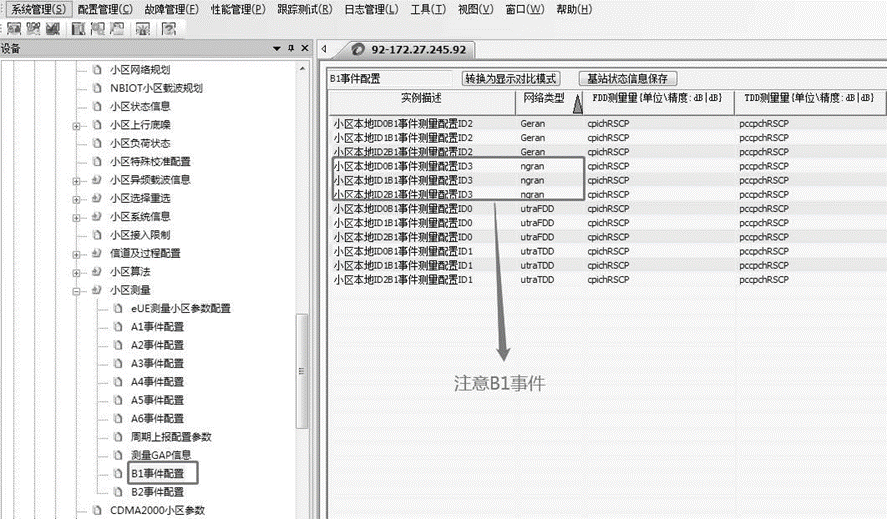Screen dimensions: 887x519
Task: Open the 帮助(H) menu
Action: click(x=574, y=9)
